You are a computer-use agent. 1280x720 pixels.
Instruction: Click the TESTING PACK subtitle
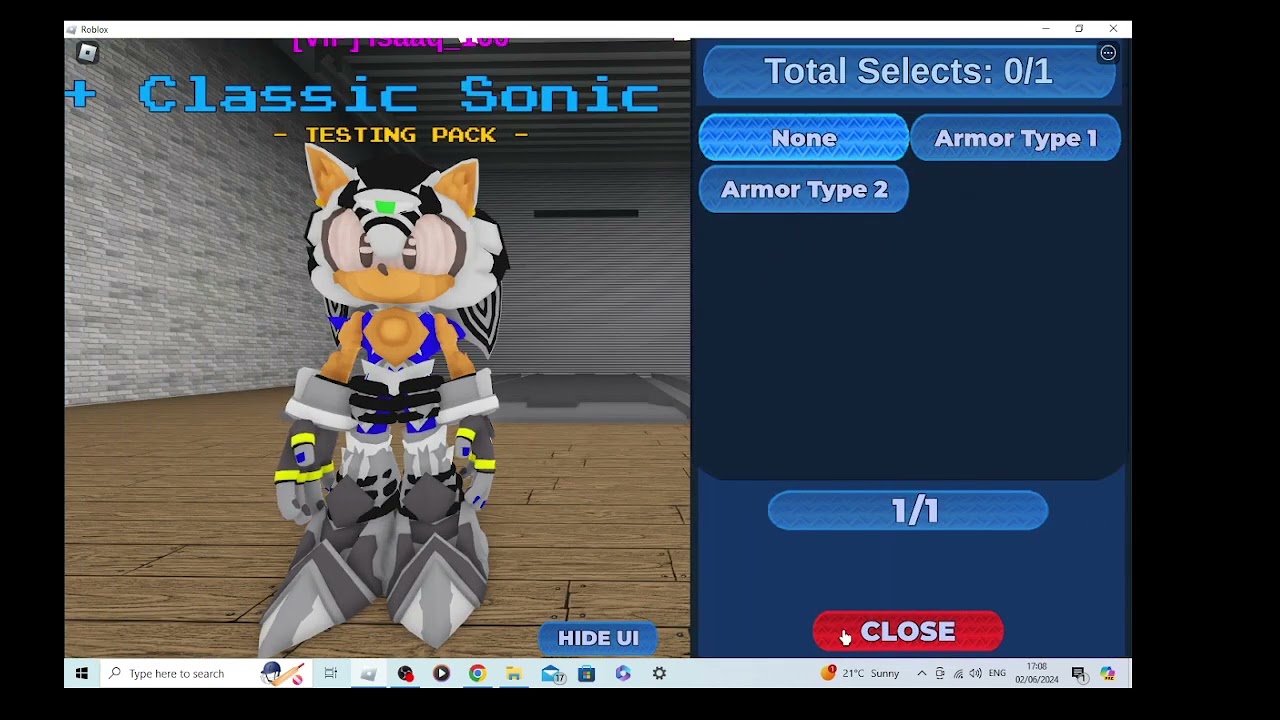401,135
